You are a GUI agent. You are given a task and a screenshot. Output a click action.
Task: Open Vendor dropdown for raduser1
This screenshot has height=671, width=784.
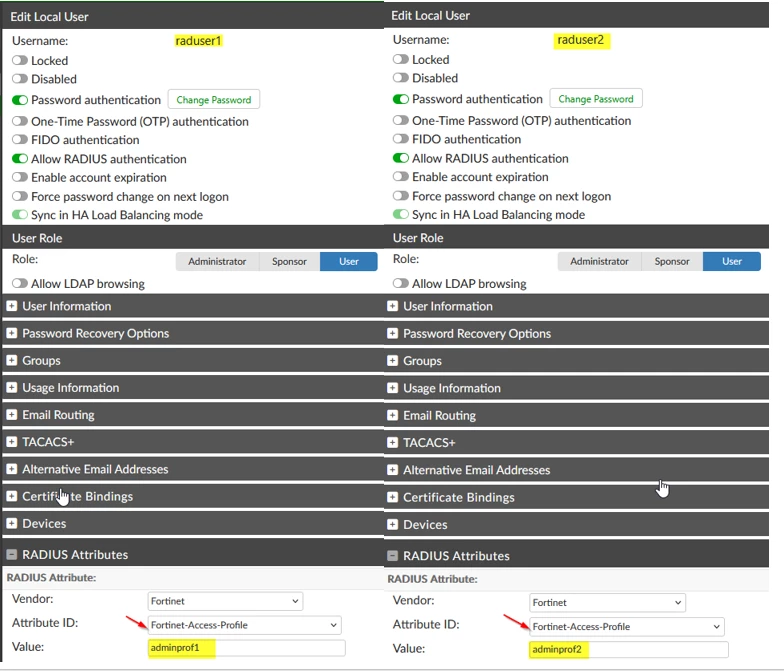[x=225, y=601]
